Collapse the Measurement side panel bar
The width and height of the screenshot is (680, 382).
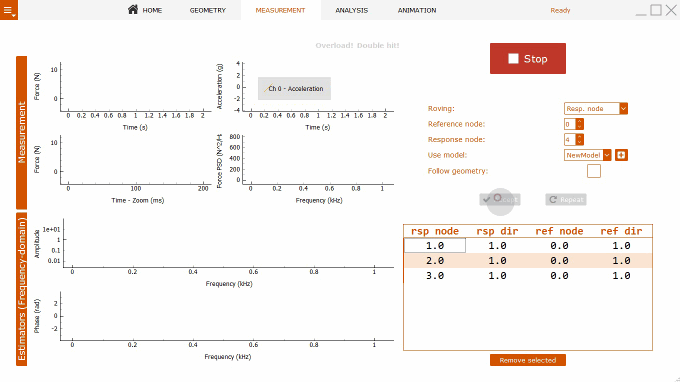pos(22,133)
